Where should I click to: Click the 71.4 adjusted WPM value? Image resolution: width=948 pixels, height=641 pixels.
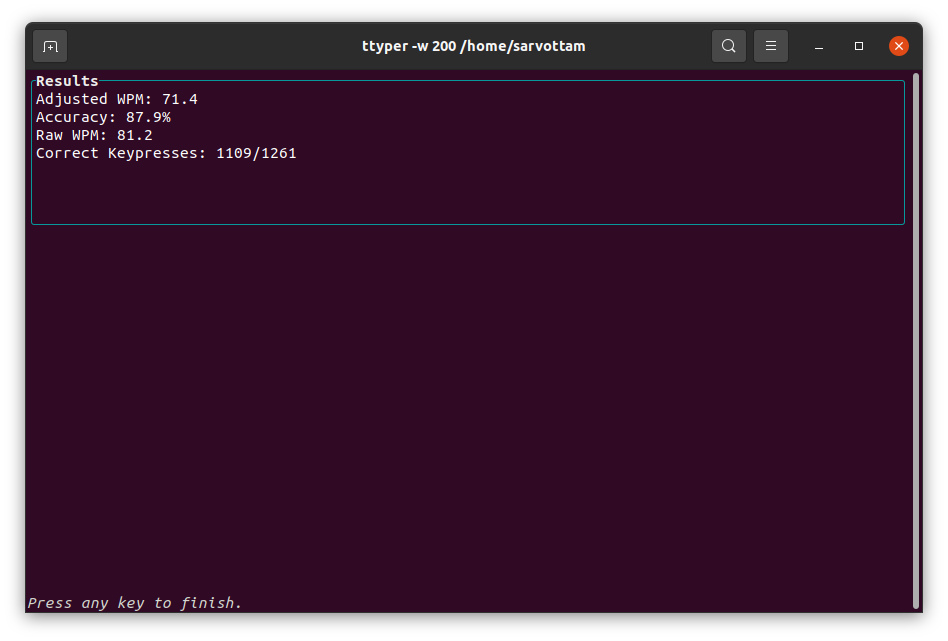[x=180, y=99]
